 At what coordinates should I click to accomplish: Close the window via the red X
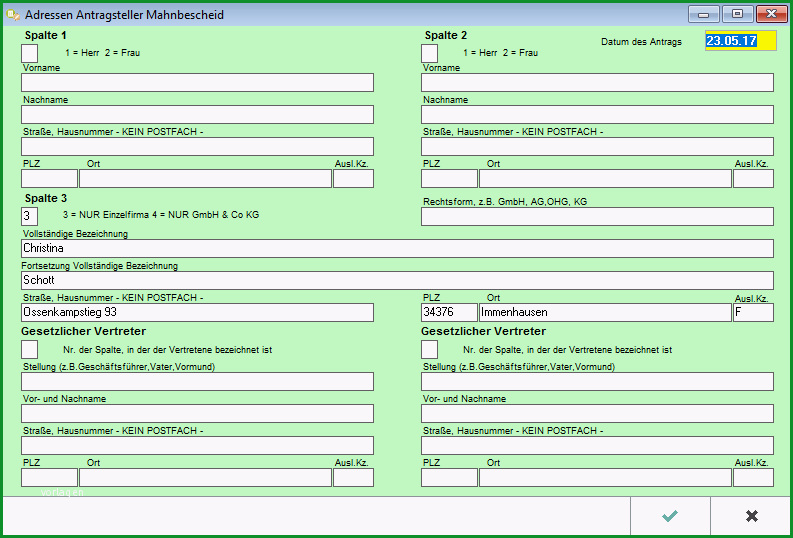point(771,14)
